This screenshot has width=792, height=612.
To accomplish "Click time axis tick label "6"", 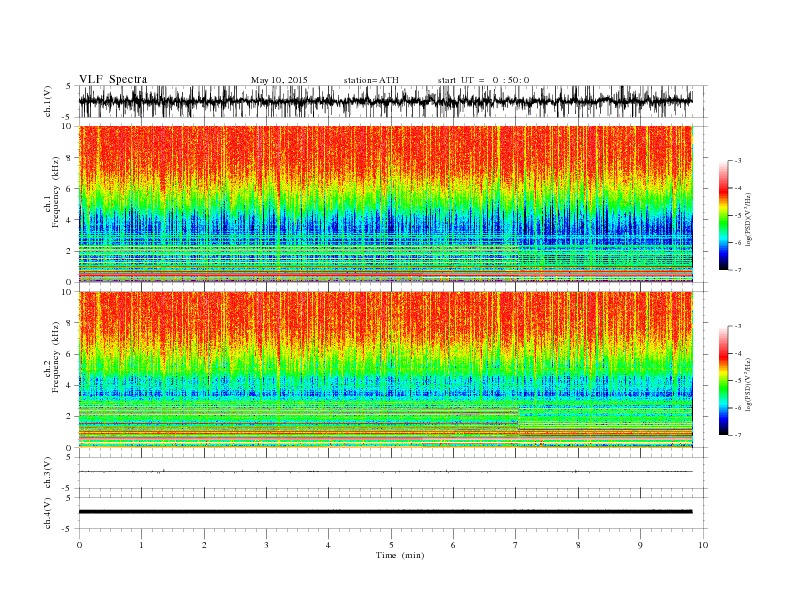I will click(453, 545).
